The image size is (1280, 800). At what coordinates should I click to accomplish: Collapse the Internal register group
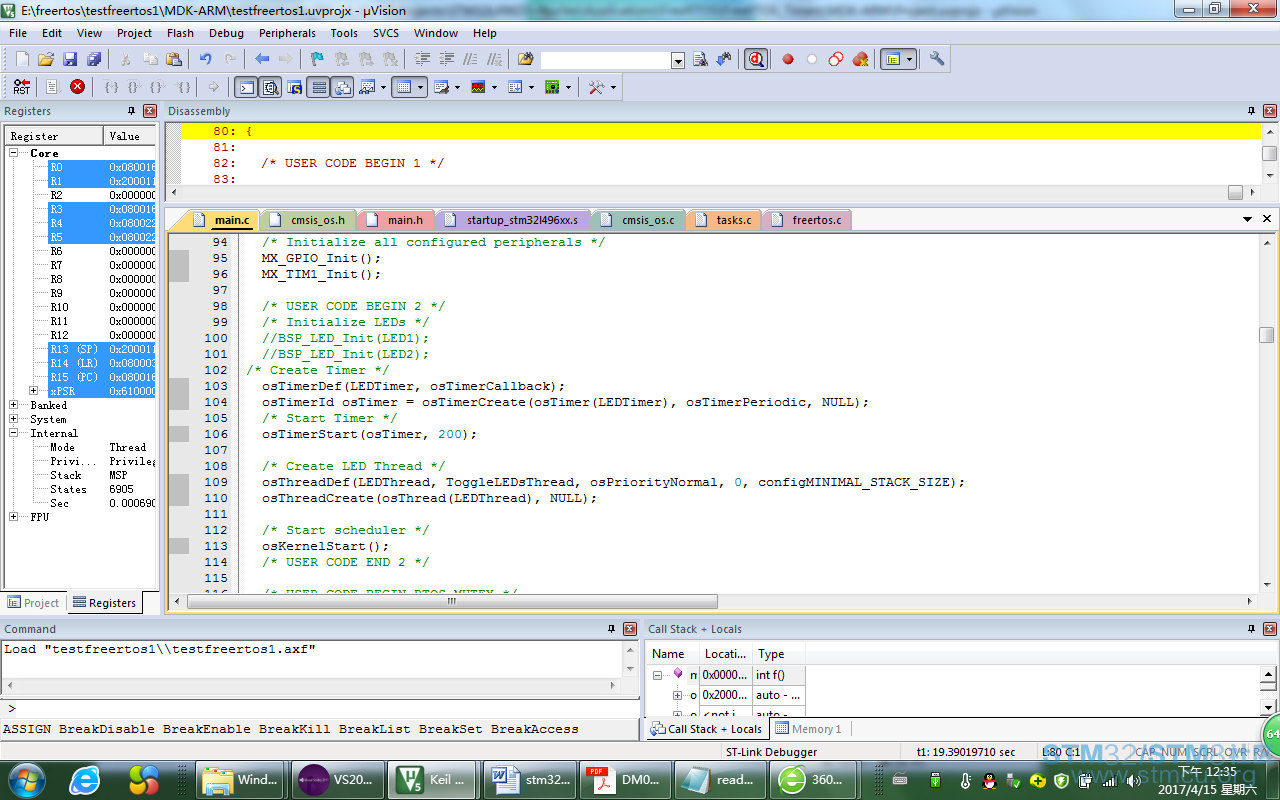point(15,433)
